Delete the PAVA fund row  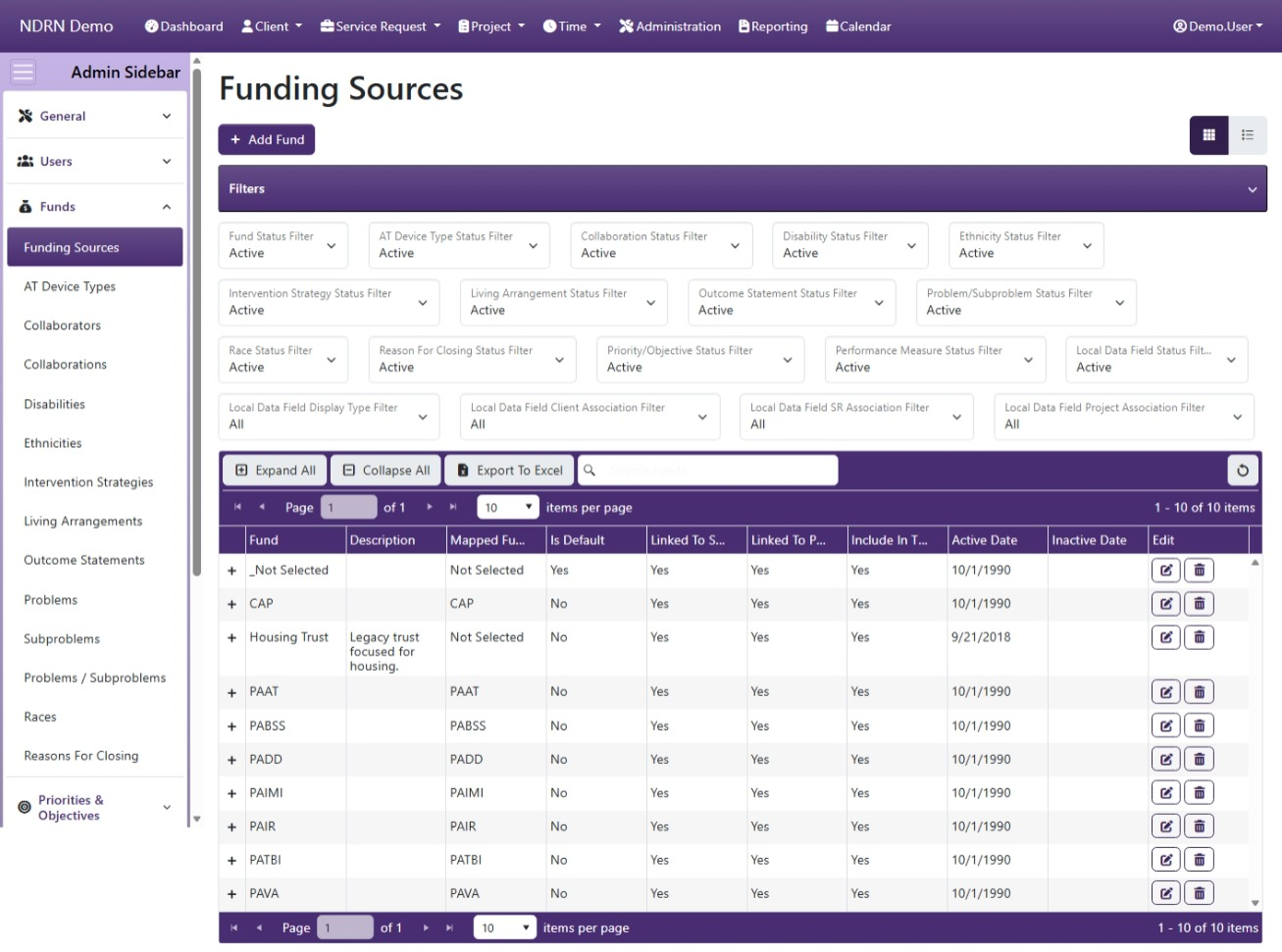pos(1199,893)
